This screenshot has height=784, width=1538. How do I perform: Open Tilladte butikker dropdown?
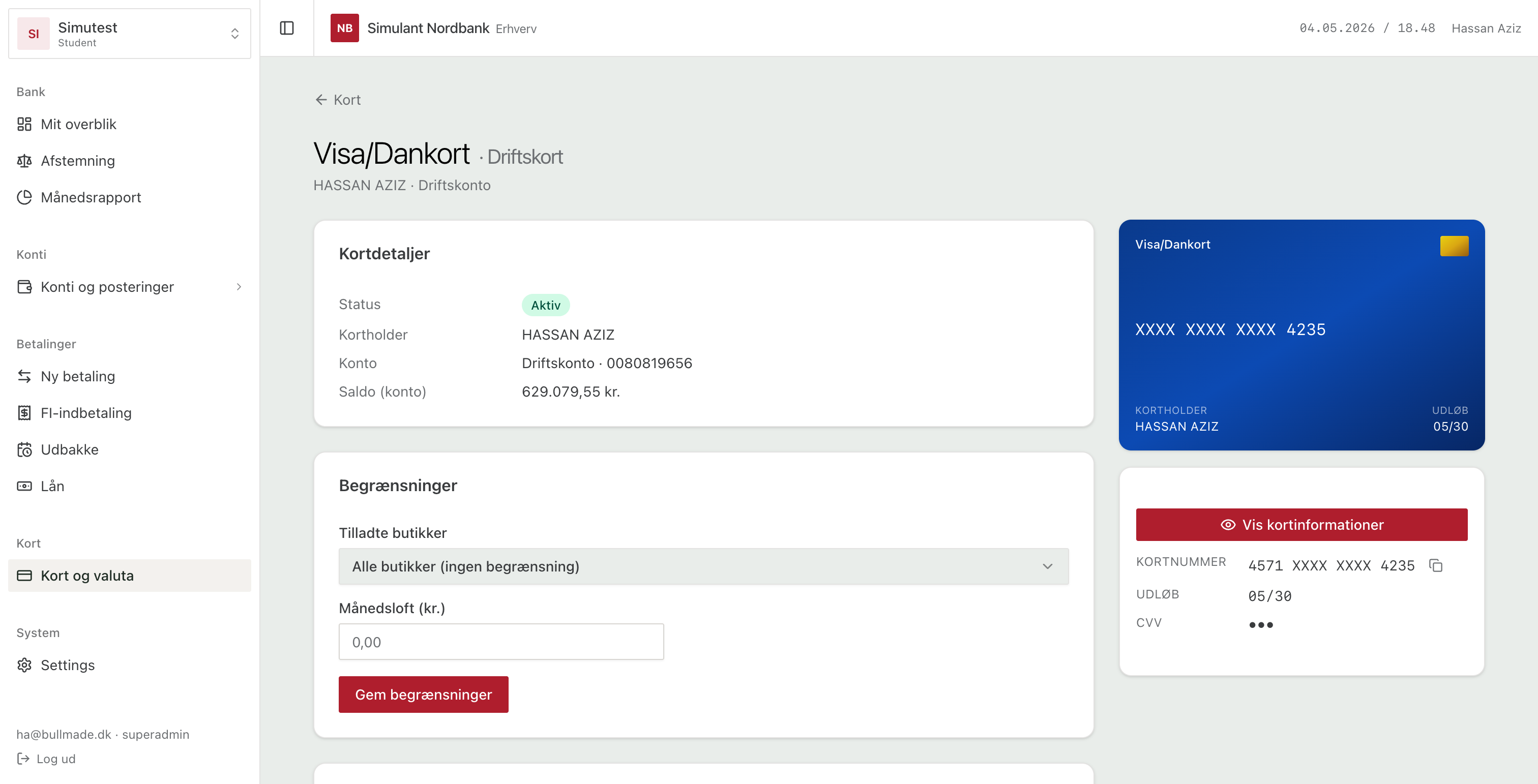[703, 566]
